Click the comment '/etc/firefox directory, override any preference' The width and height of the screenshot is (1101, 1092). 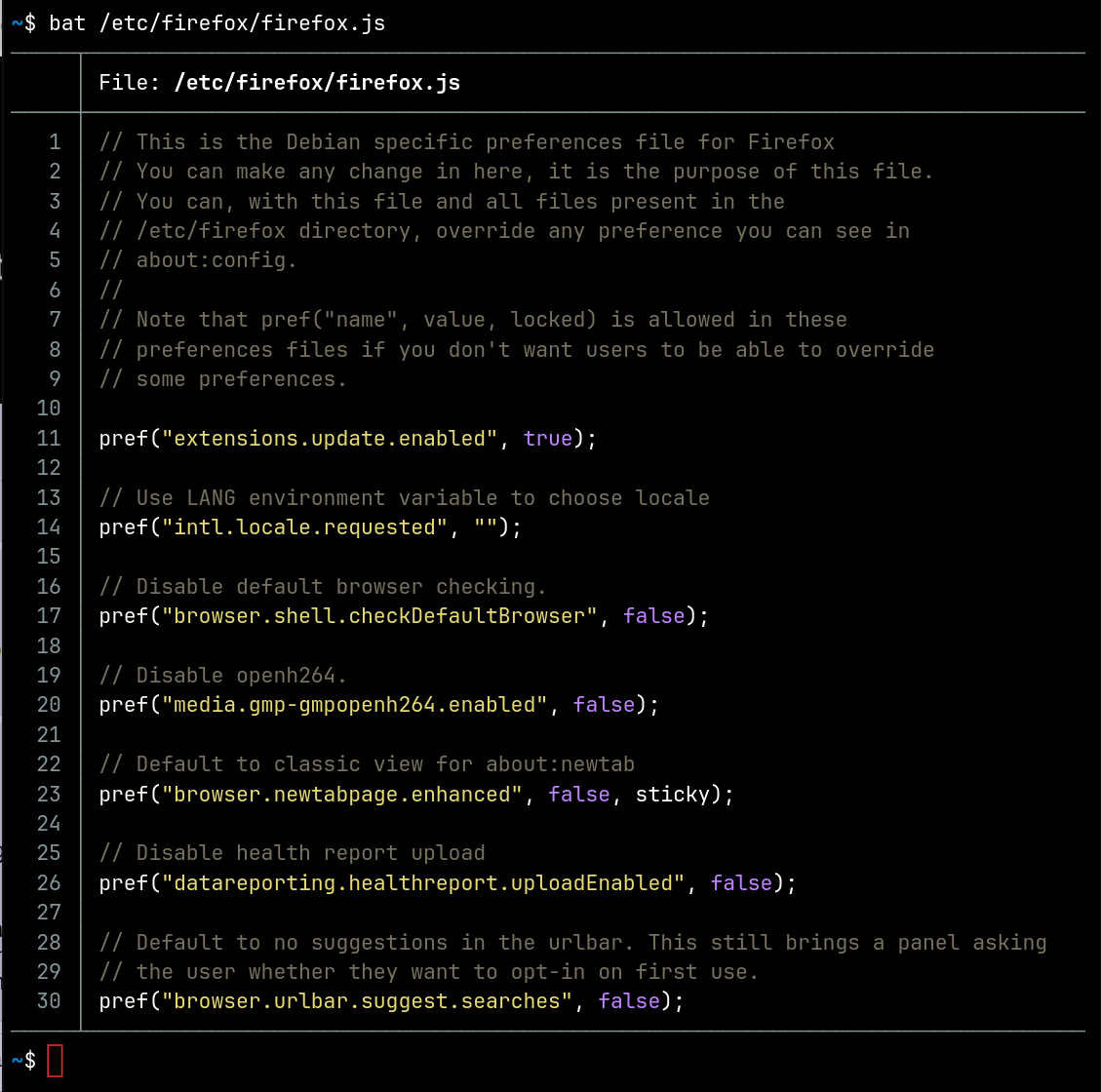[x=429, y=231]
